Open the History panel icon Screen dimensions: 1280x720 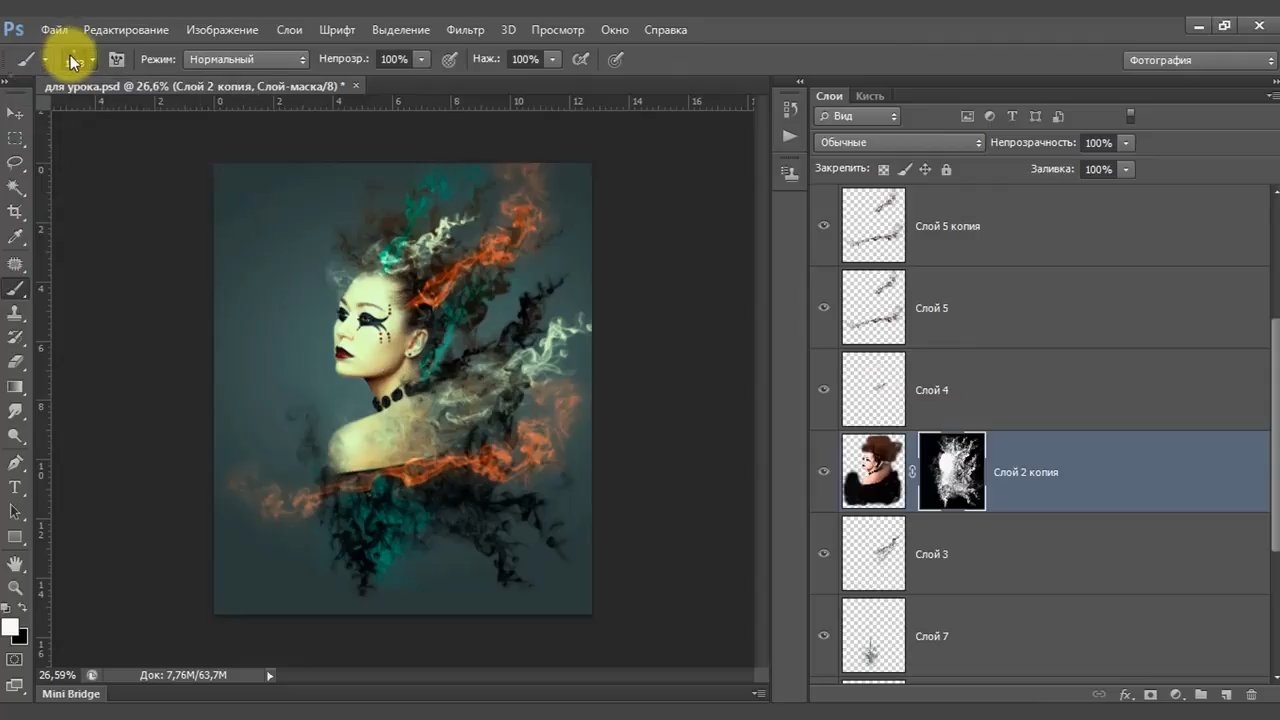click(790, 110)
